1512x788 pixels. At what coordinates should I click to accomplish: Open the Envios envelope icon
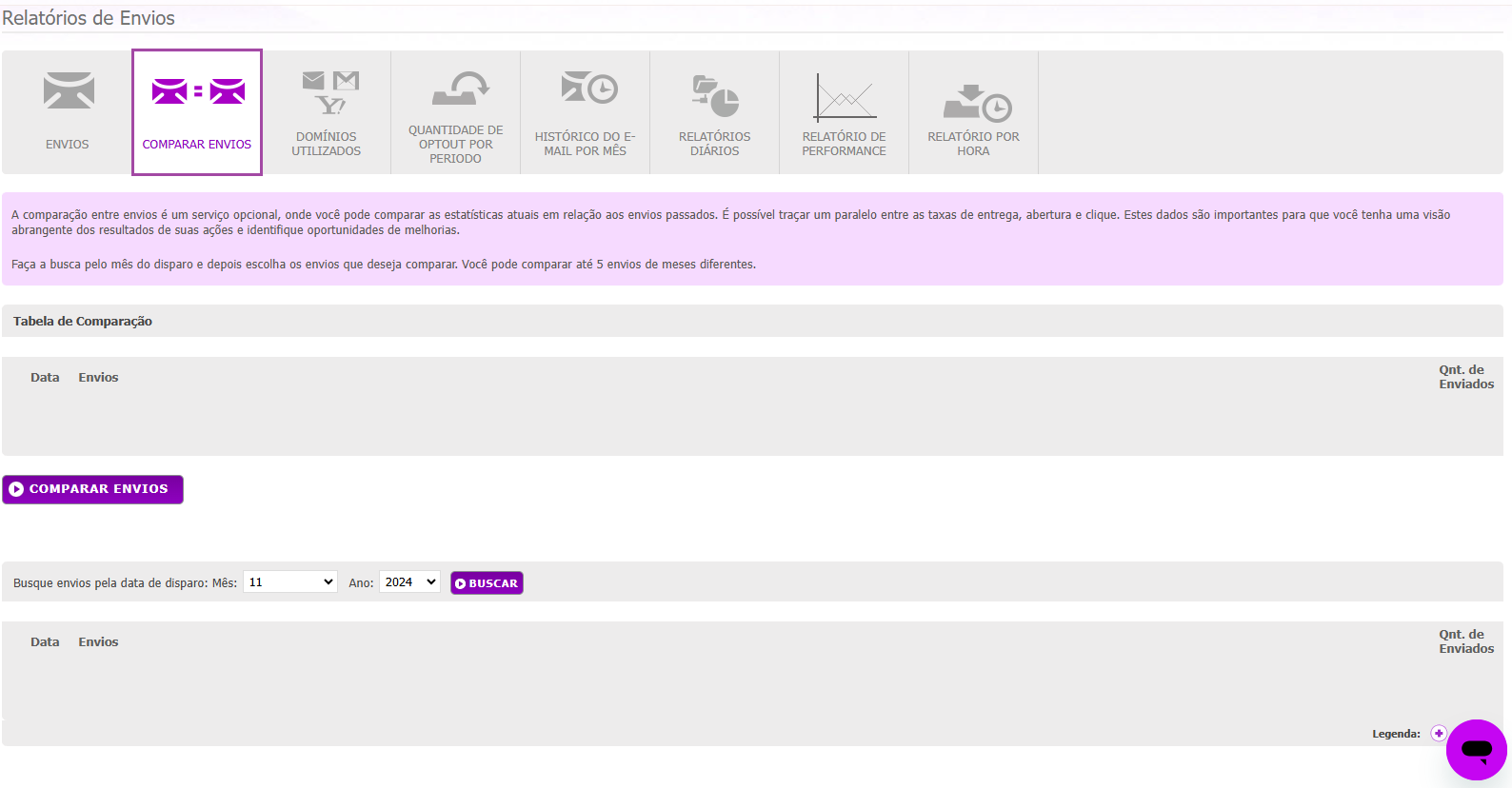pos(69,90)
